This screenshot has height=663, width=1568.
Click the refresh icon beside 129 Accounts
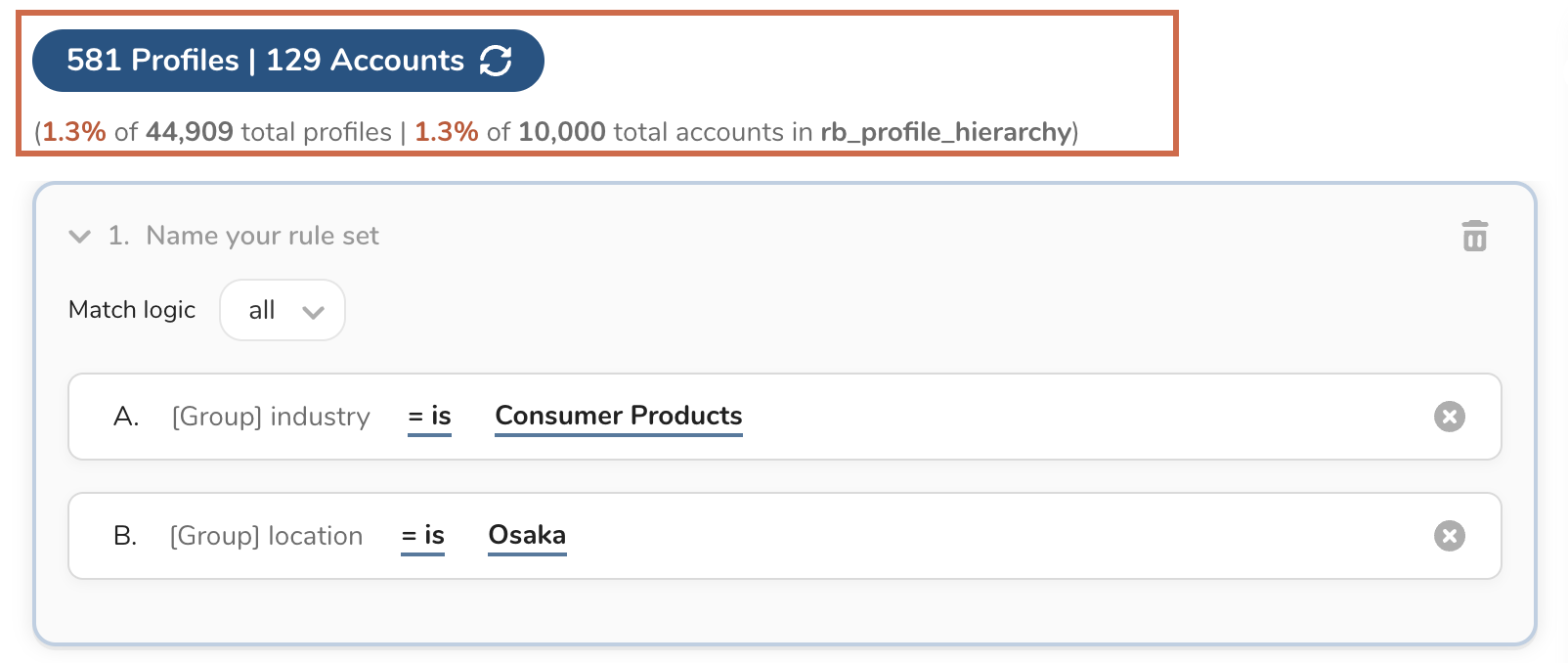coord(496,61)
